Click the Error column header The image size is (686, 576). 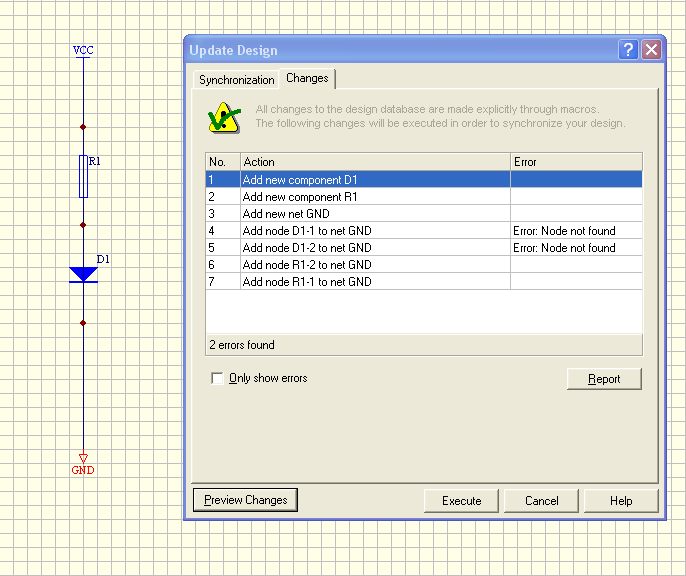576,162
